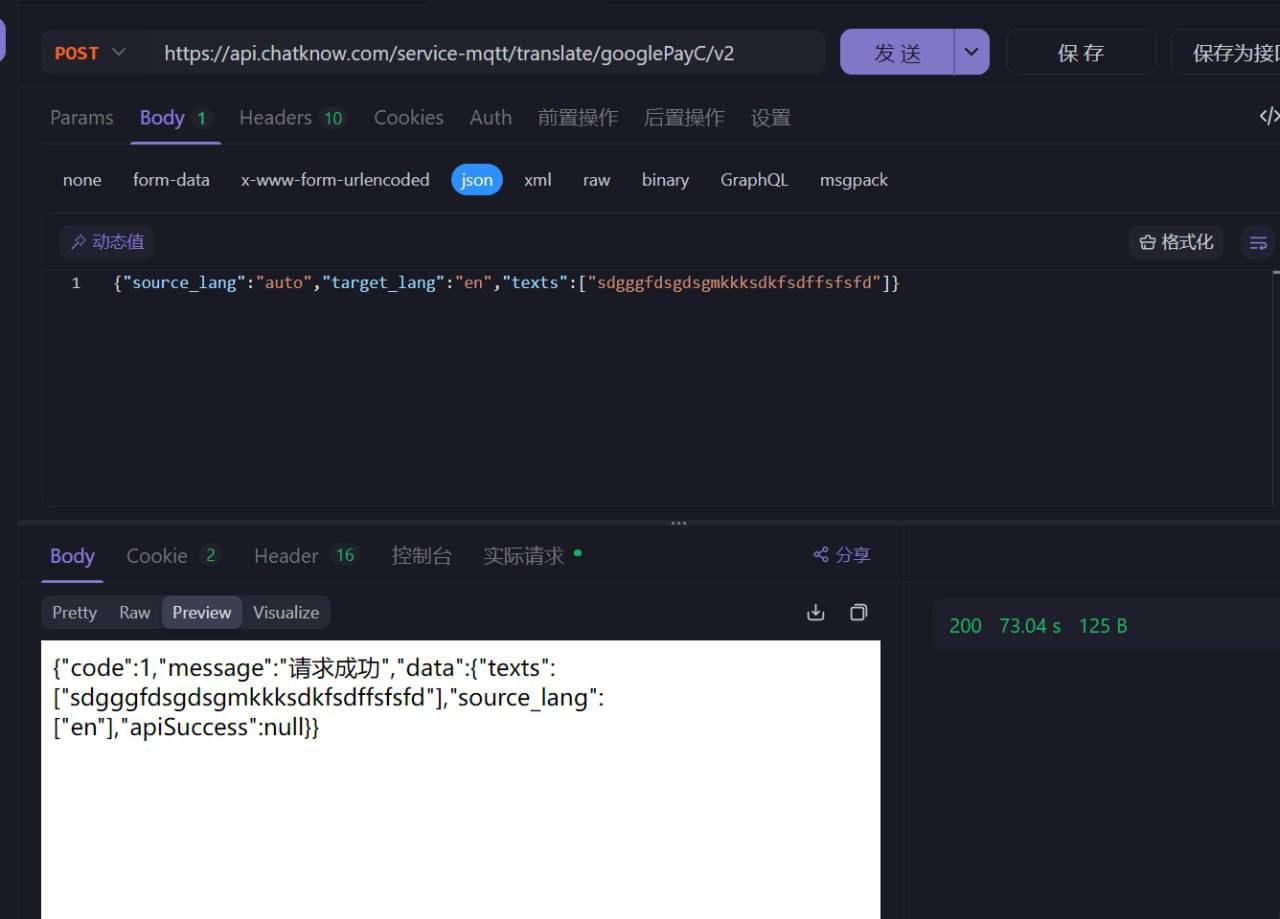Open the POST method dropdown
1280x919 pixels.
(90, 53)
